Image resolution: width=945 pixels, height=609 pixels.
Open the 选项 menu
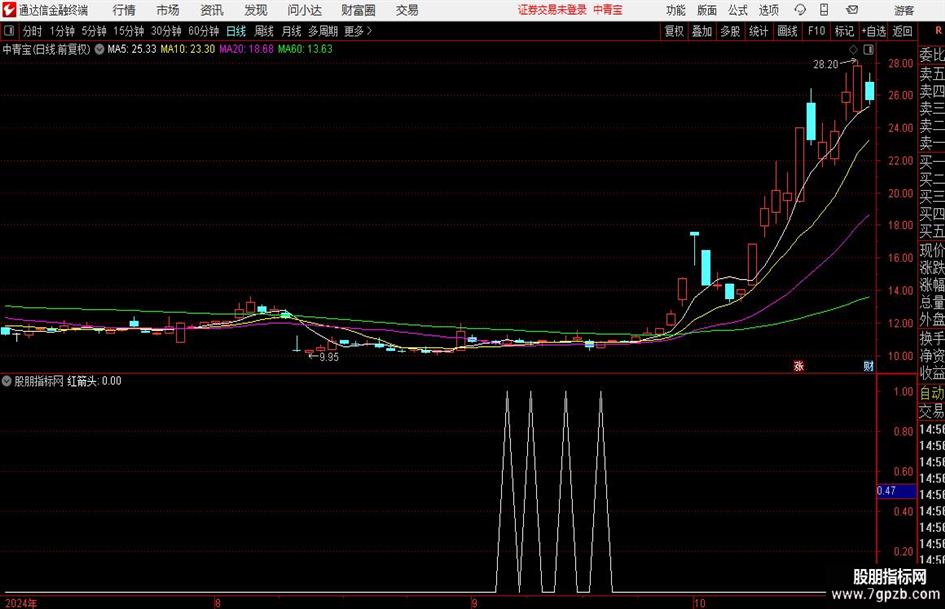click(768, 10)
